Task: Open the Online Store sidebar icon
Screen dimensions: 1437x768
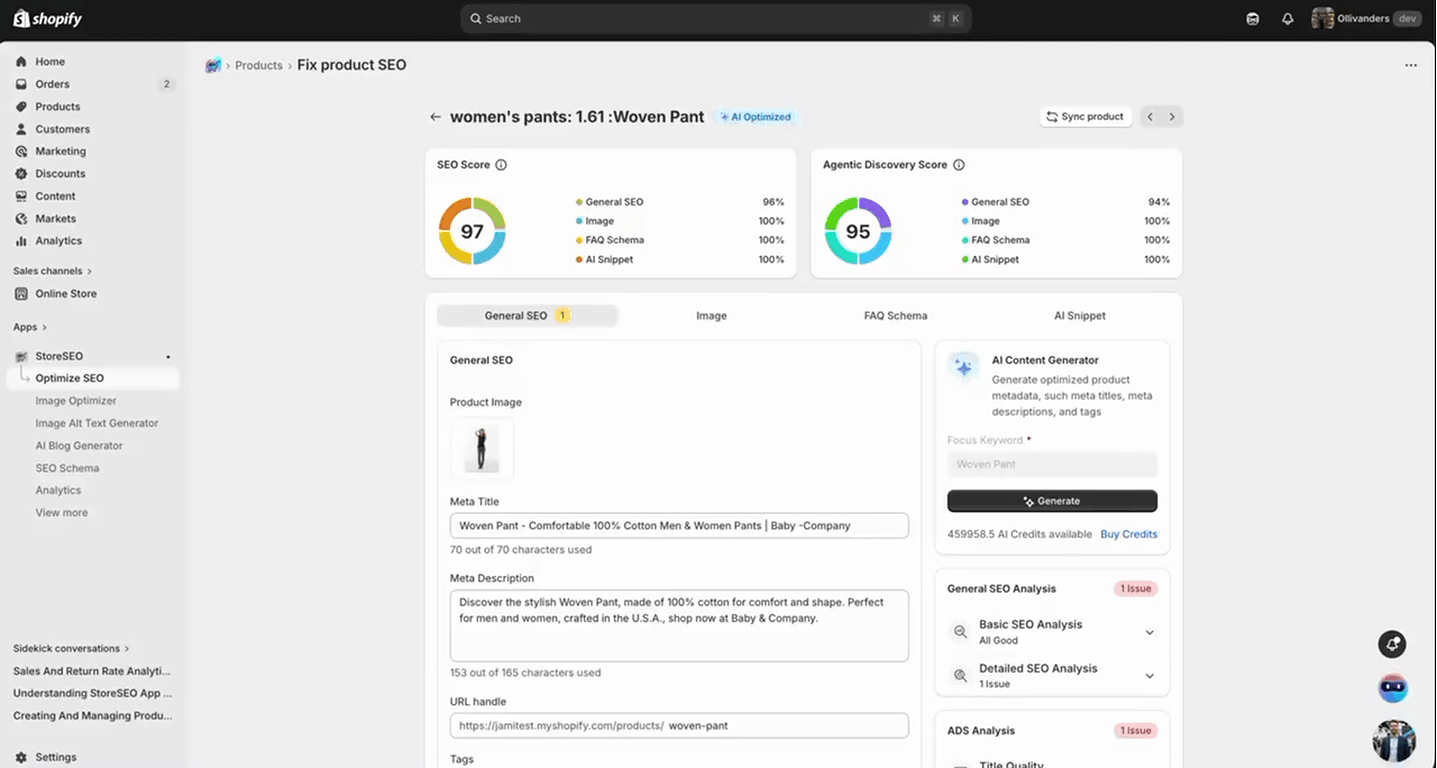Action: tap(21, 293)
